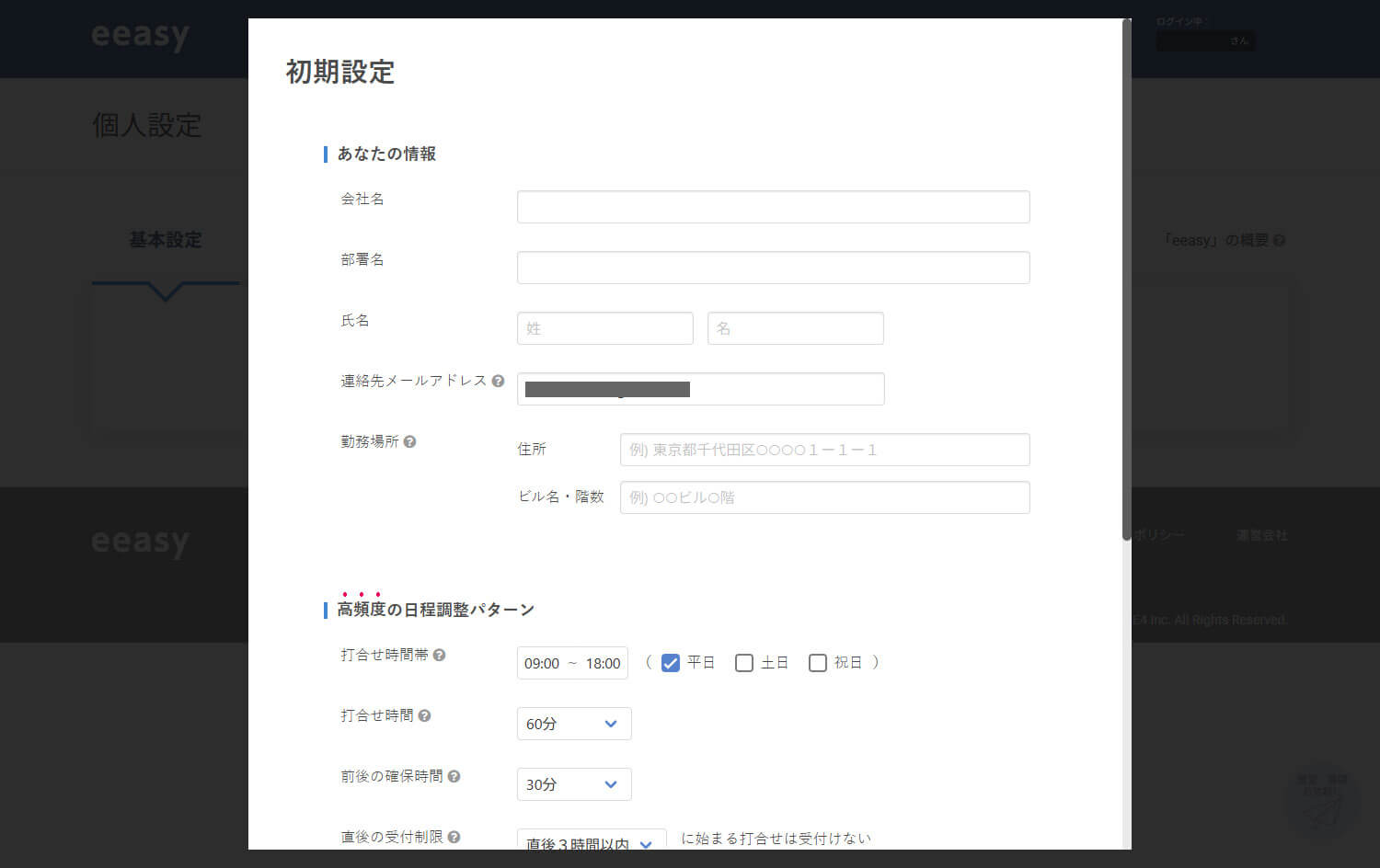The image size is (1380, 868).
Task: Click eeasy logo in page footer
Action: [x=140, y=542]
